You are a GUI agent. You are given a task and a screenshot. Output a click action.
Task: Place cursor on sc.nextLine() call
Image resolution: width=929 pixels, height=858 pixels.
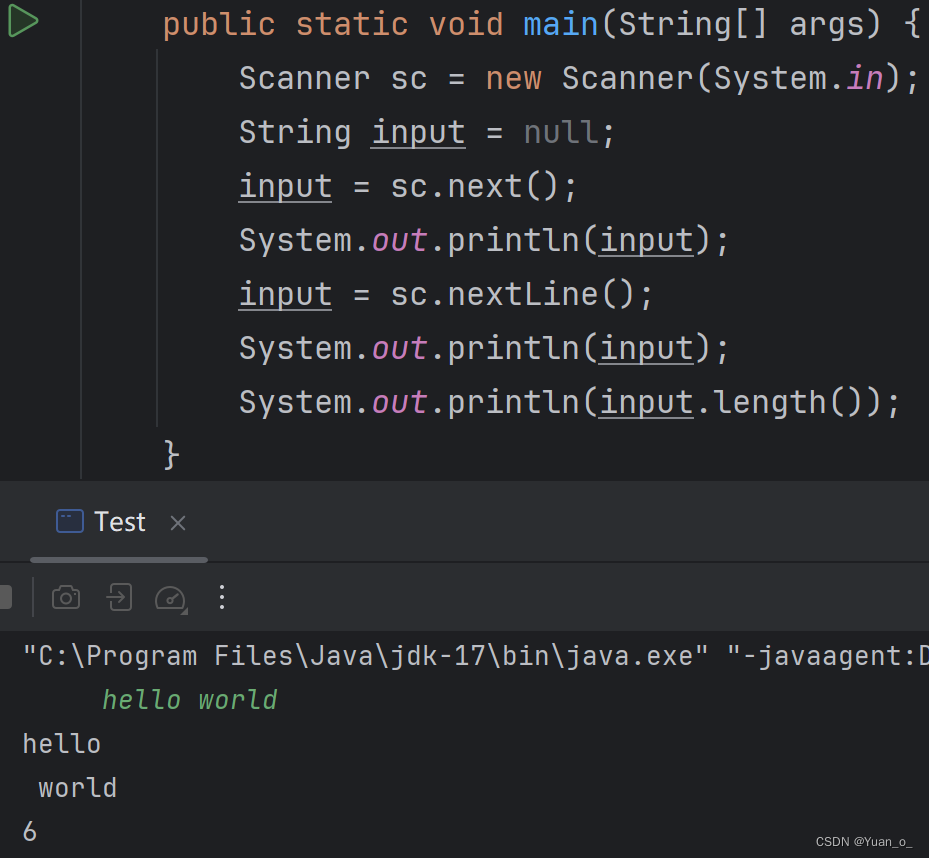pos(530,294)
